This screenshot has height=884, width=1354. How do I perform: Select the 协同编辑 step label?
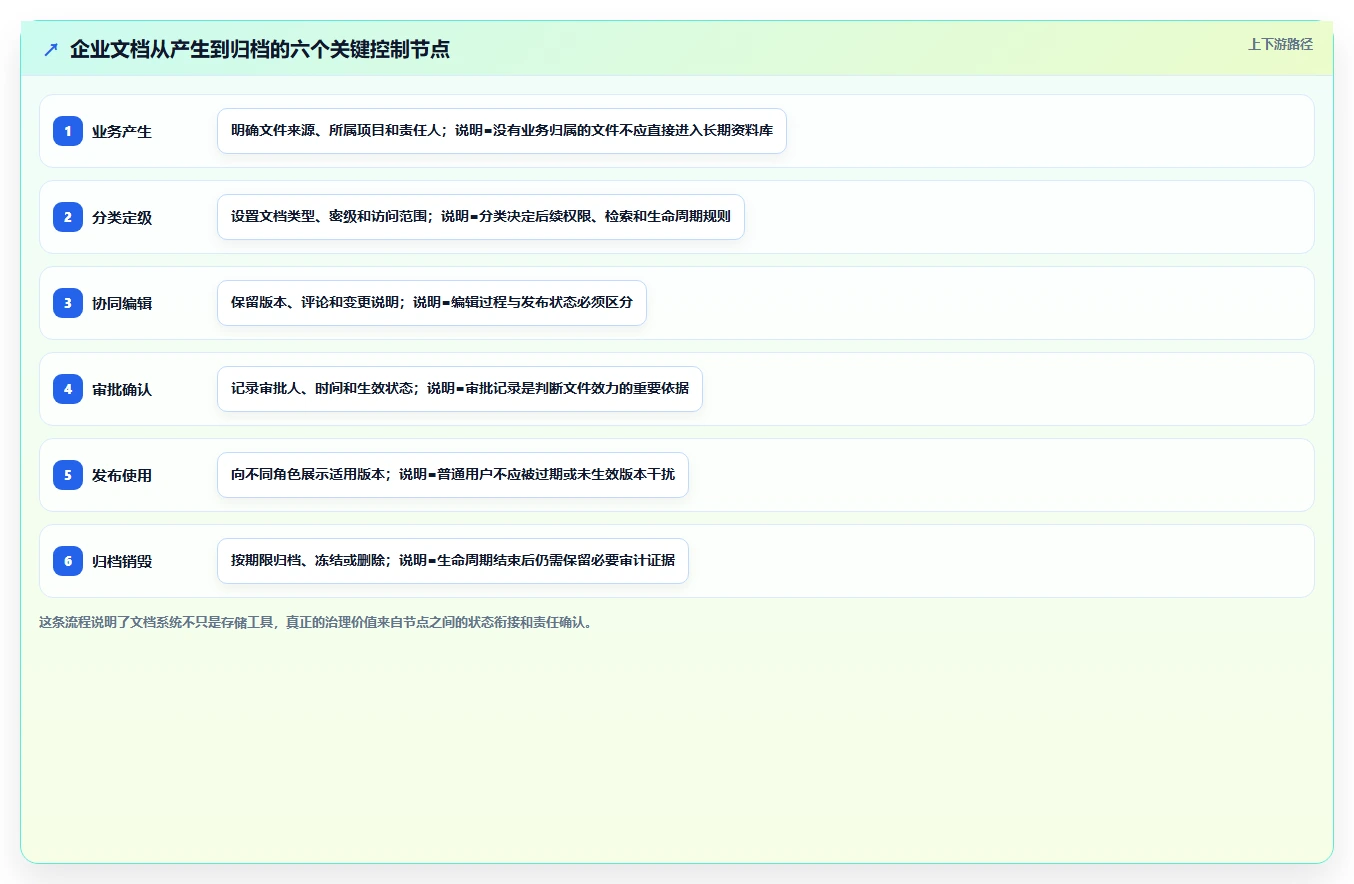pos(122,303)
